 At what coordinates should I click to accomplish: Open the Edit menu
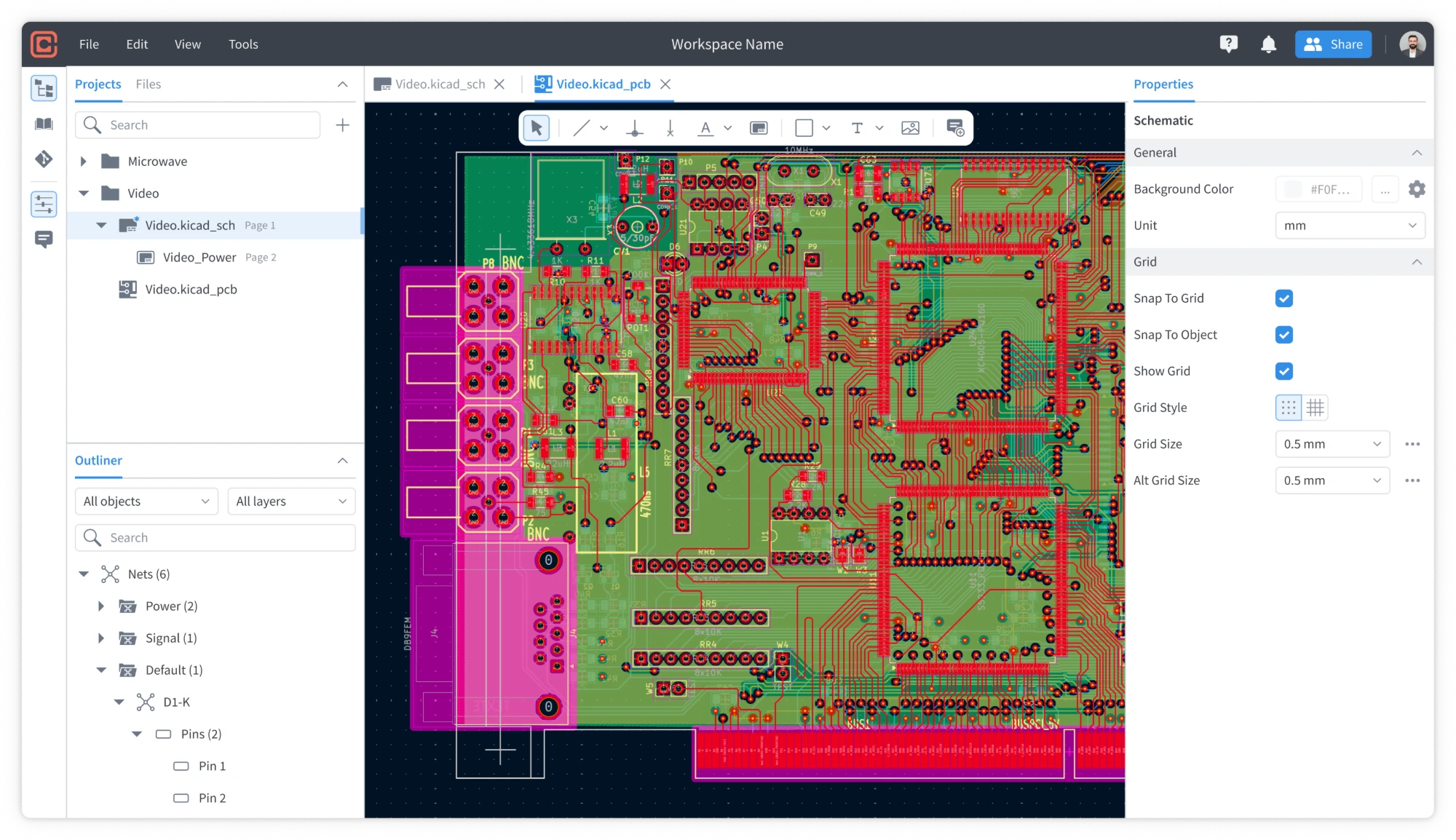pyautogui.click(x=137, y=44)
